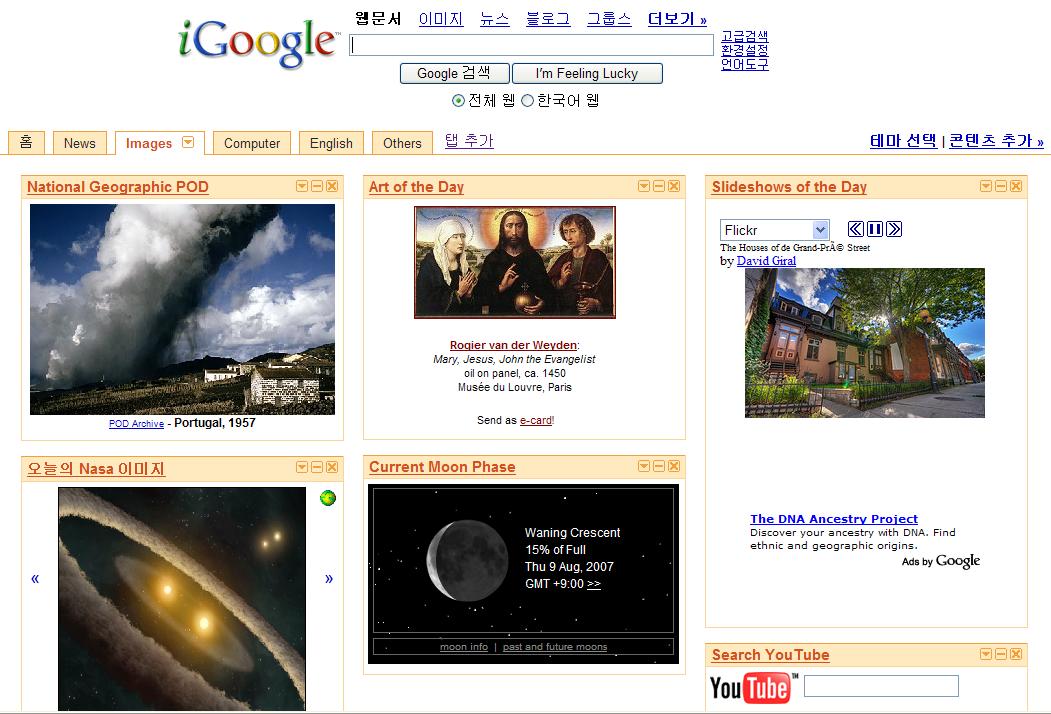Open the Rogier van der Weyden link

tap(513, 345)
